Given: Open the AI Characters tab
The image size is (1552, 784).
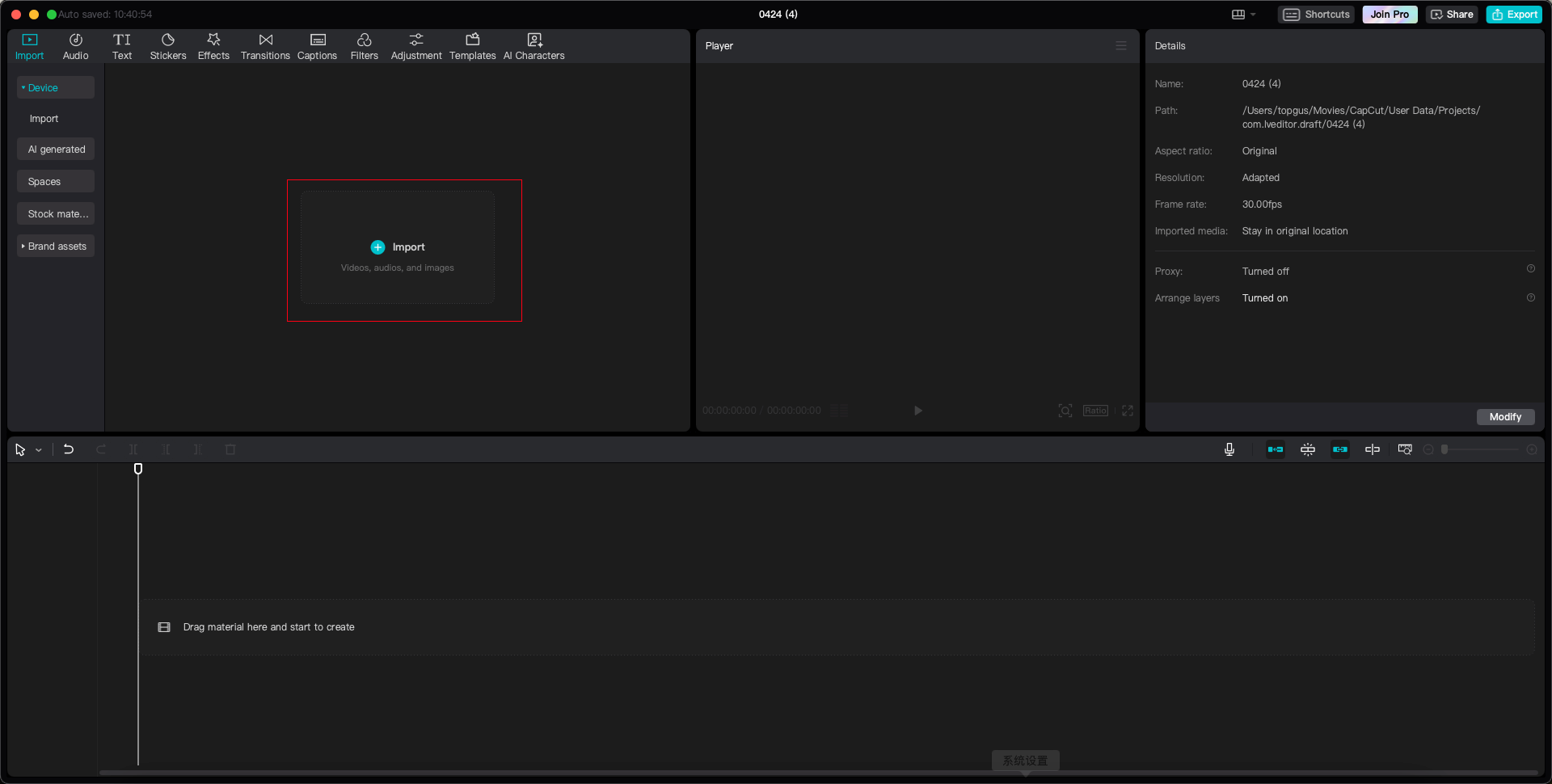Looking at the screenshot, I should [x=534, y=47].
